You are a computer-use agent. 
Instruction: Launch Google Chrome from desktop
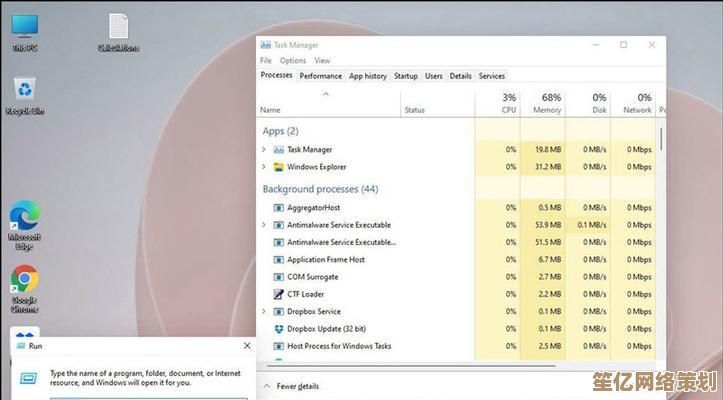(x=24, y=280)
